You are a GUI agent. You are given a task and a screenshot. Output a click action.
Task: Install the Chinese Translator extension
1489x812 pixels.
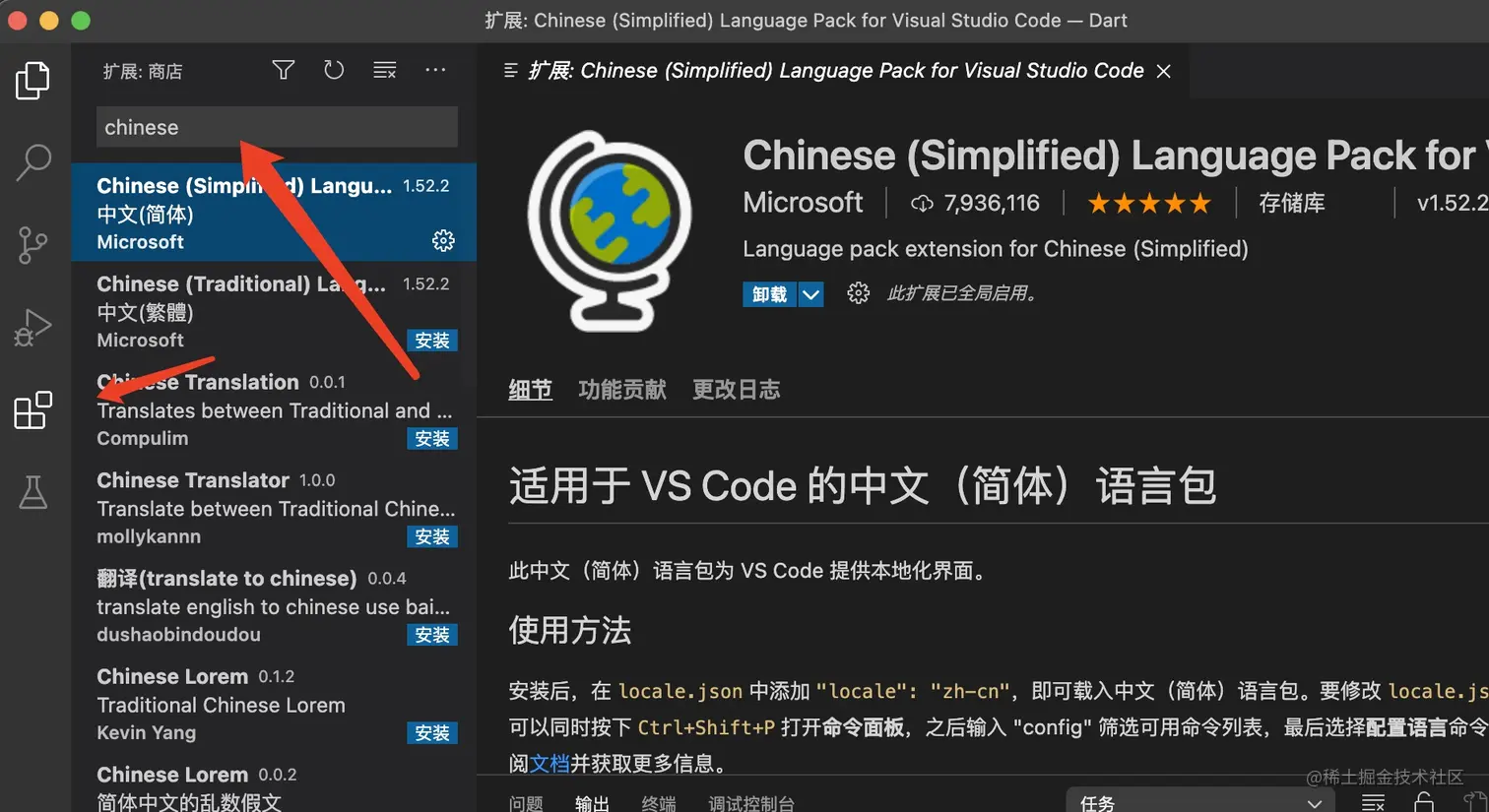pos(432,537)
